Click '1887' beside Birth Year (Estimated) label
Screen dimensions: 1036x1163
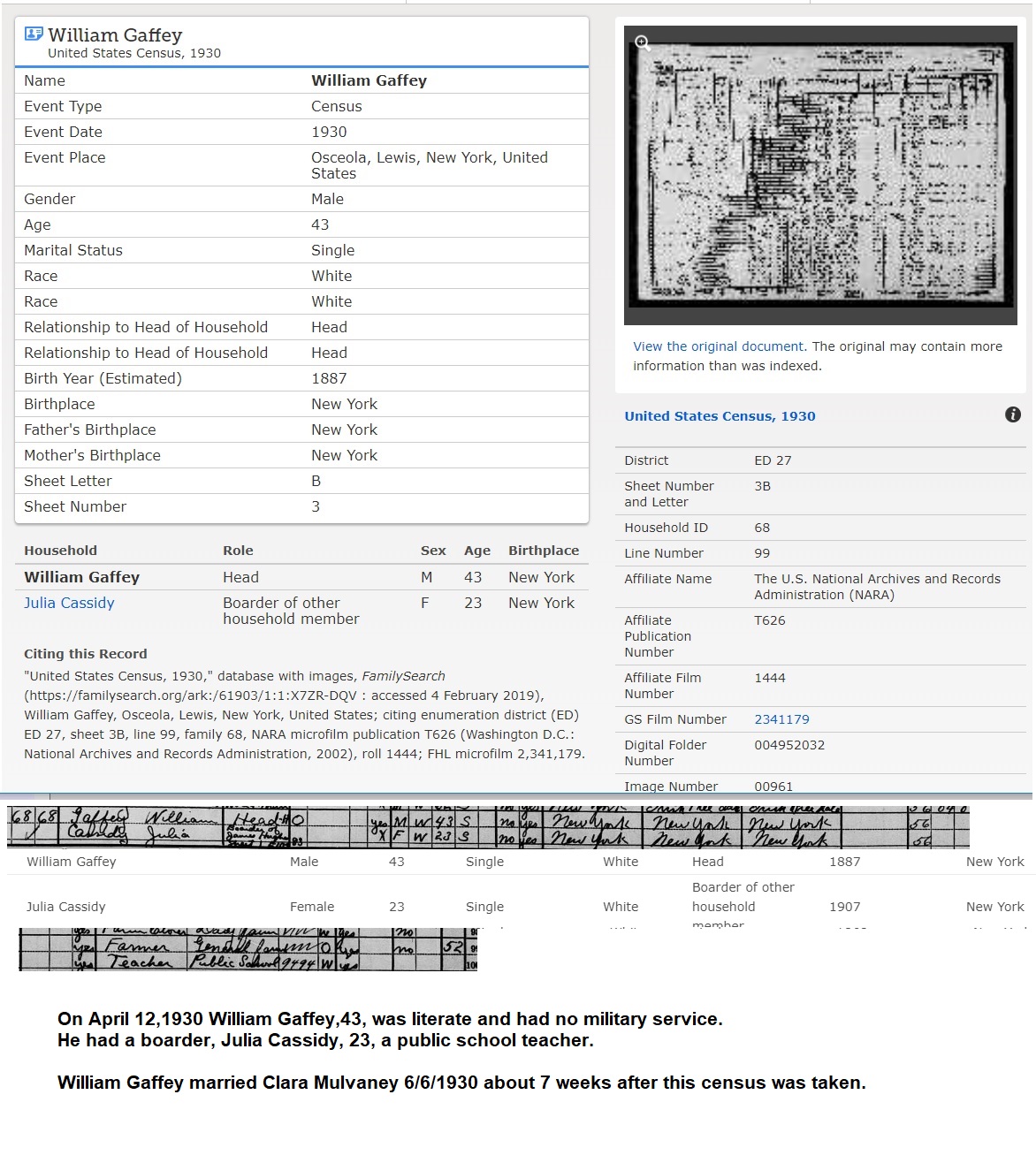point(329,378)
